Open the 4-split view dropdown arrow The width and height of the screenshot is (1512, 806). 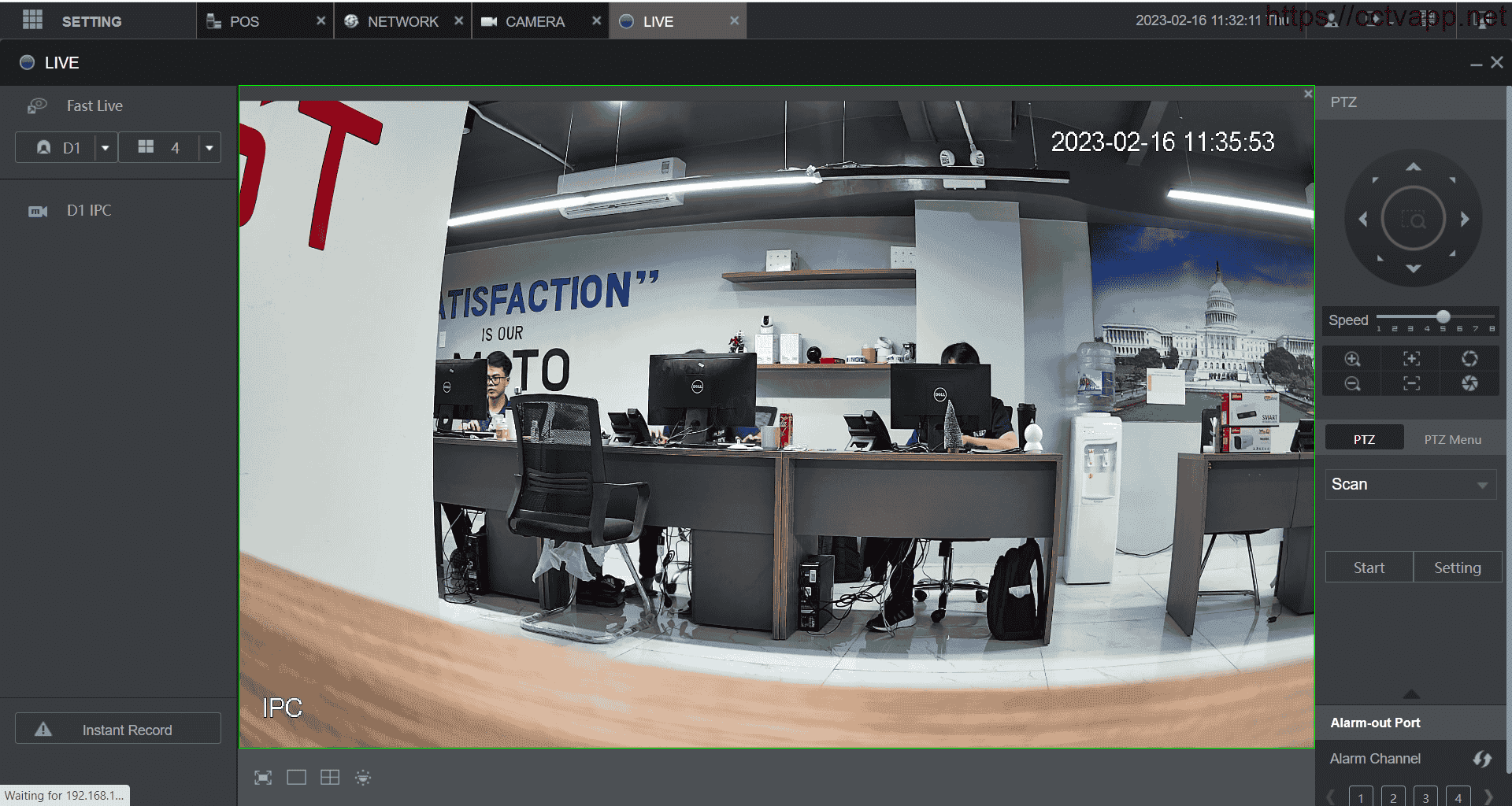(x=209, y=148)
